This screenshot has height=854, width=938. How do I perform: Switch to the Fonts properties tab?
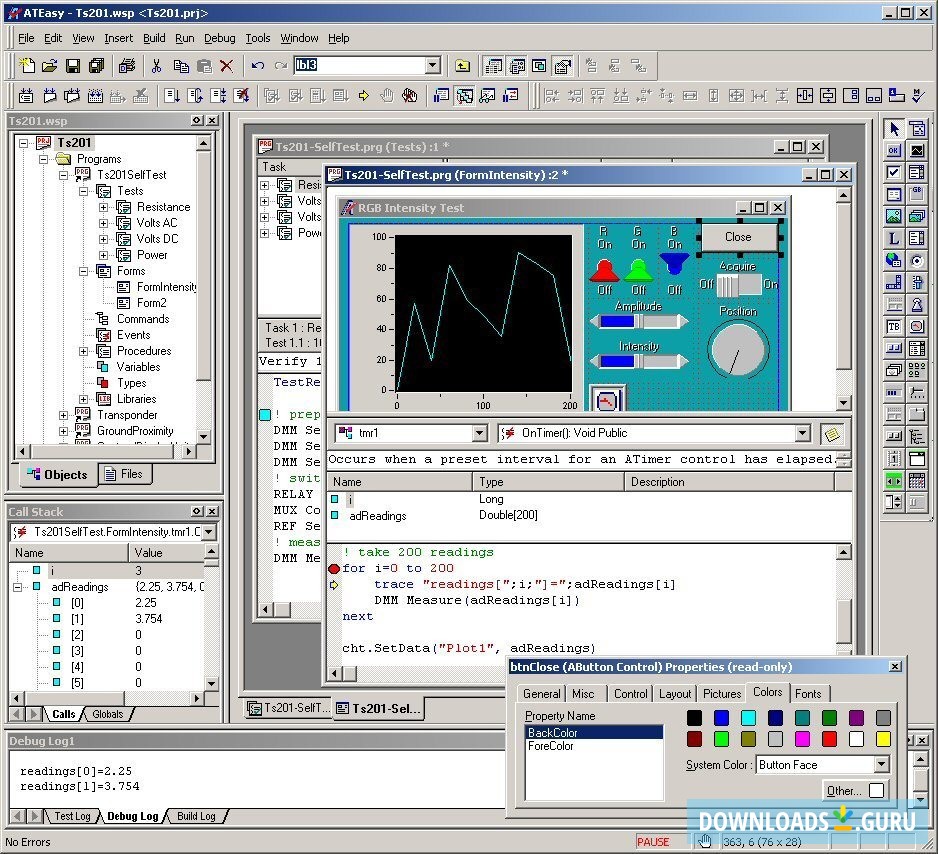[x=808, y=693]
